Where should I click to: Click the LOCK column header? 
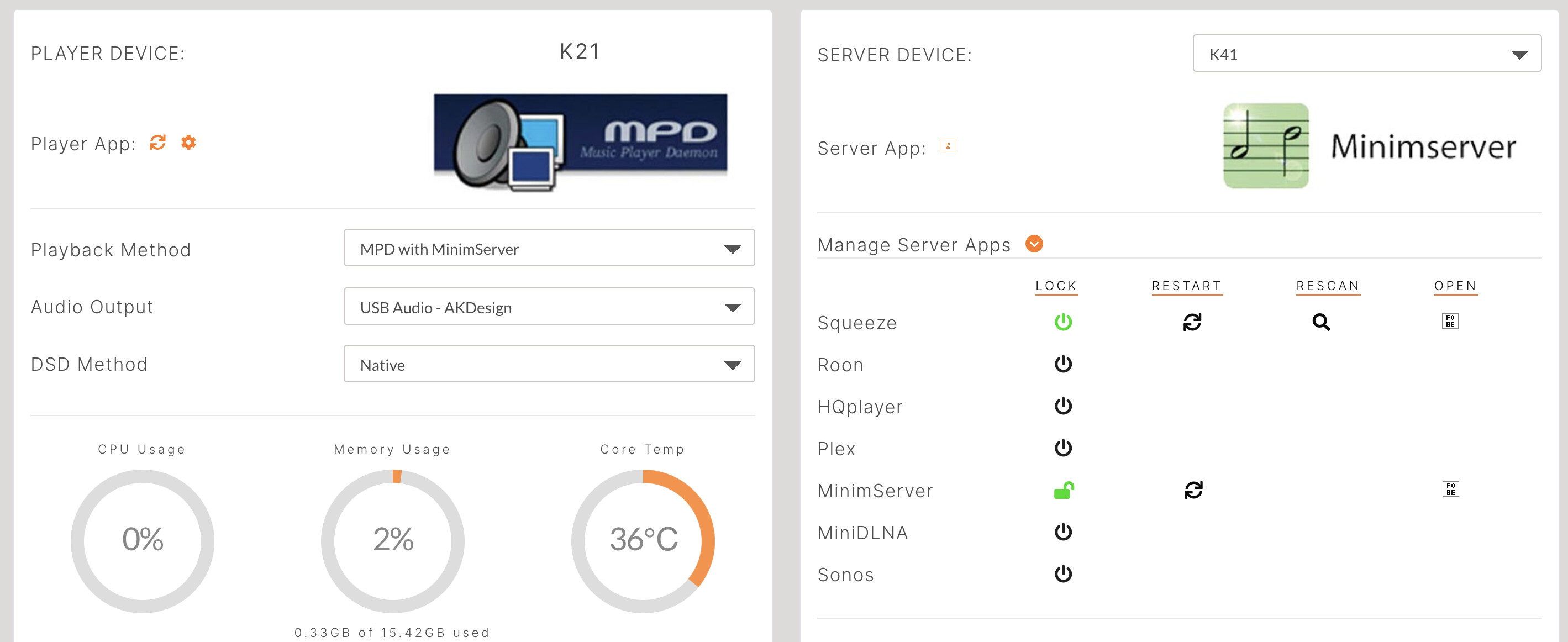click(1056, 286)
